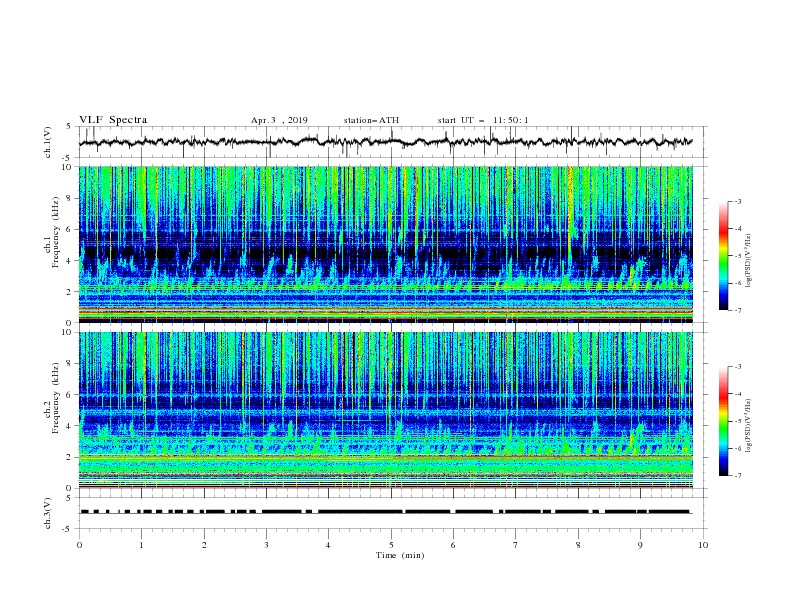The width and height of the screenshot is (792, 612).
Task: Click the "VLF Spectra" title text
Action: [x=113, y=120]
